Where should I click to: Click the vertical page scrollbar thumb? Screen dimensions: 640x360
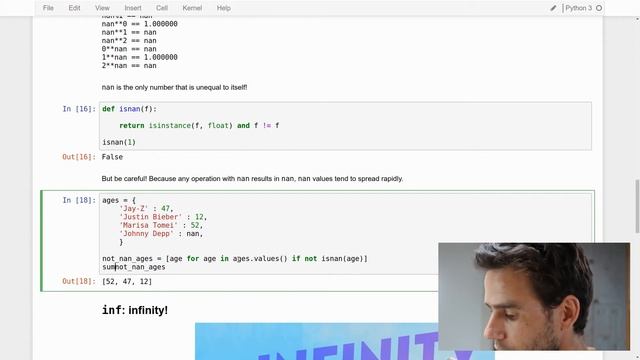(637, 206)
